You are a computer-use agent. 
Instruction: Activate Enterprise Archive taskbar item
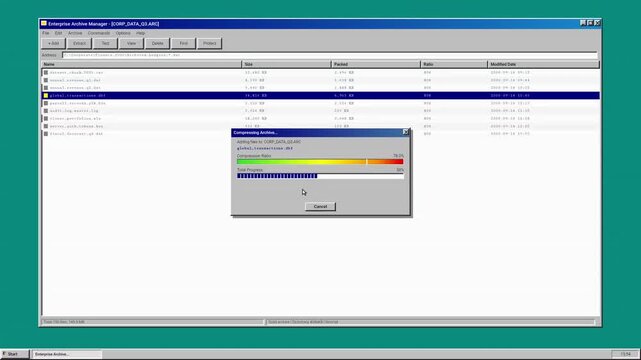(67, 354)
